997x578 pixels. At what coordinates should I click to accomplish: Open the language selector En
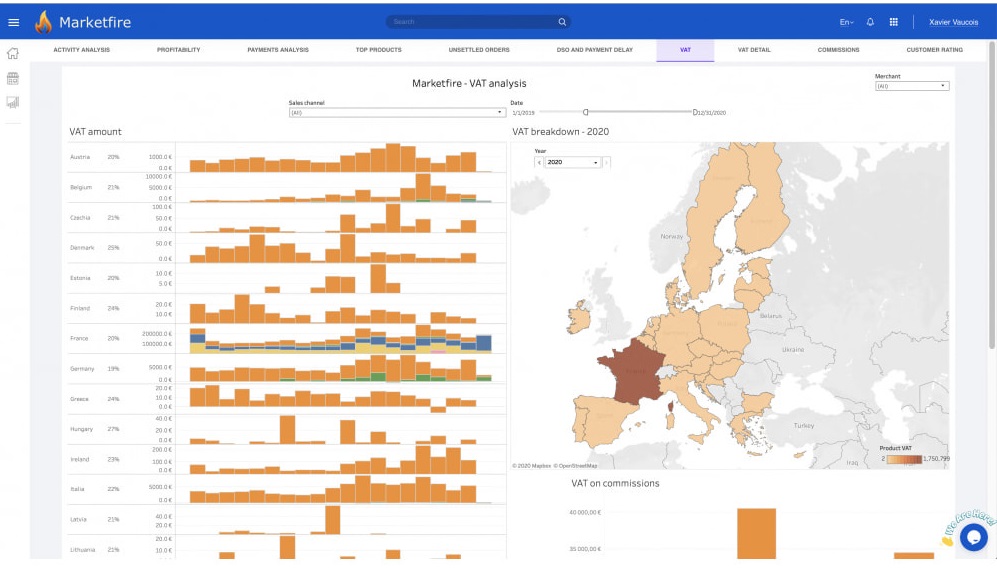[x=846, y=22]
